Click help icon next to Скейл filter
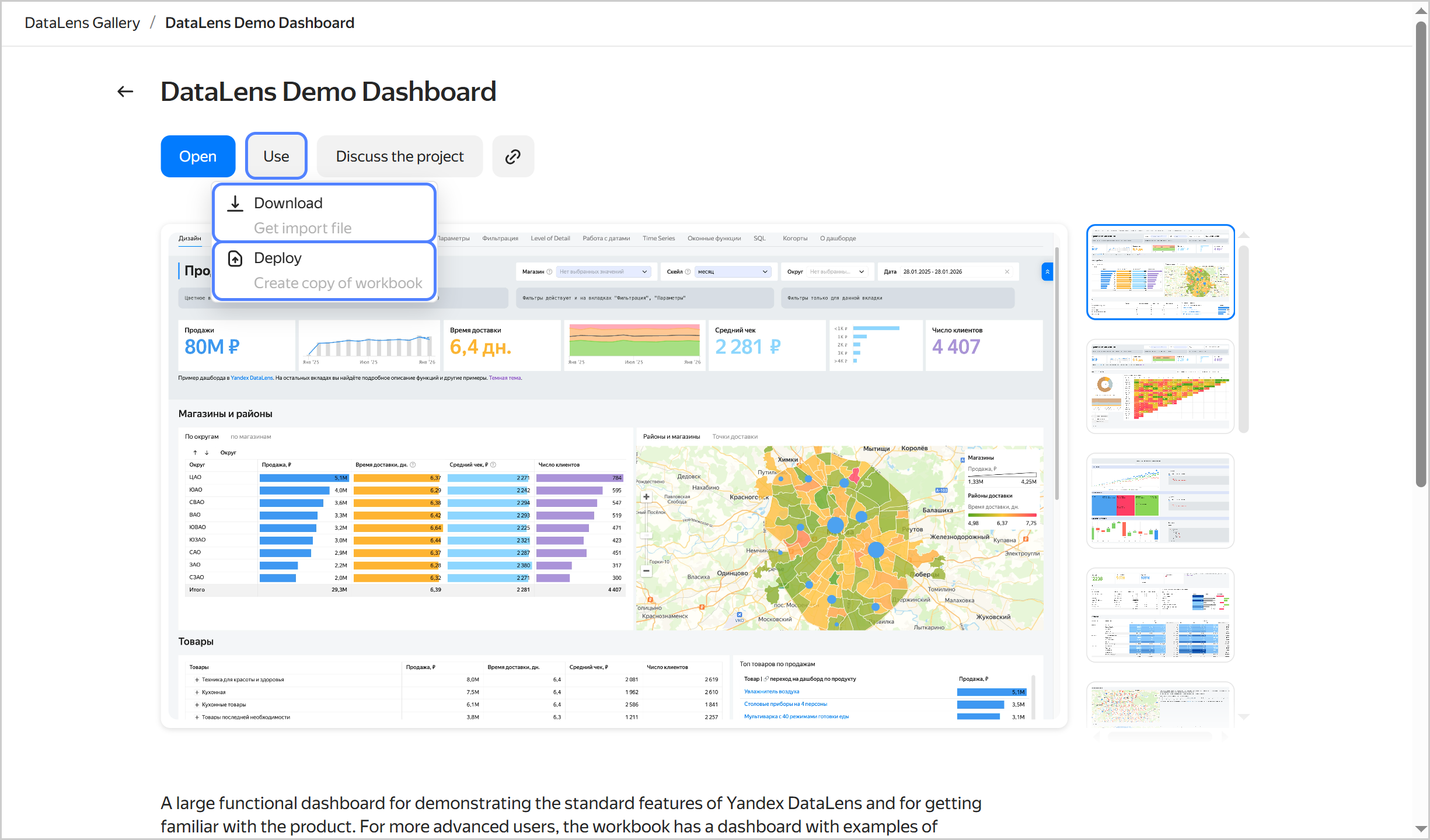Image resolution: width=1430 pixels, height=840 pixels. click(x=688, y=272)
